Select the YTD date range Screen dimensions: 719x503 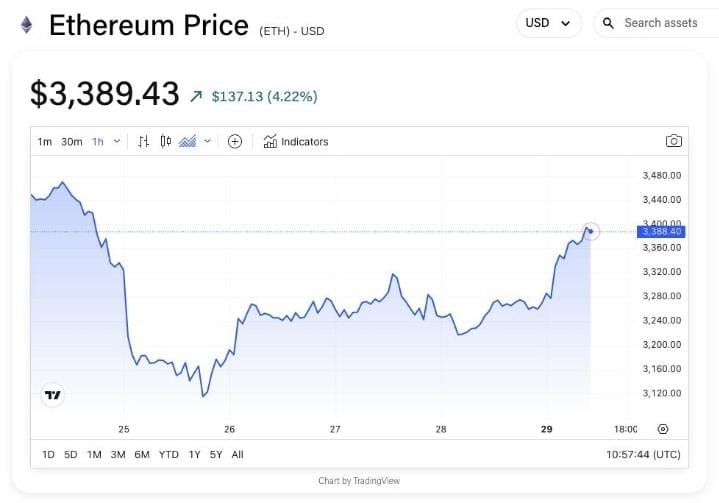click(x=169, y=454)
